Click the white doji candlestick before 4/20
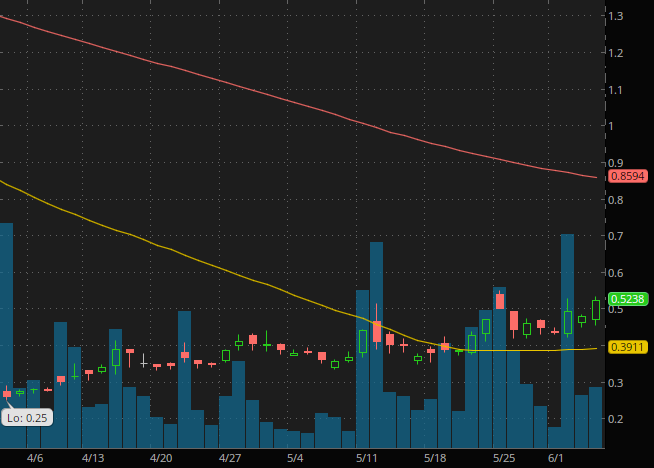 [x=143, y=361]
